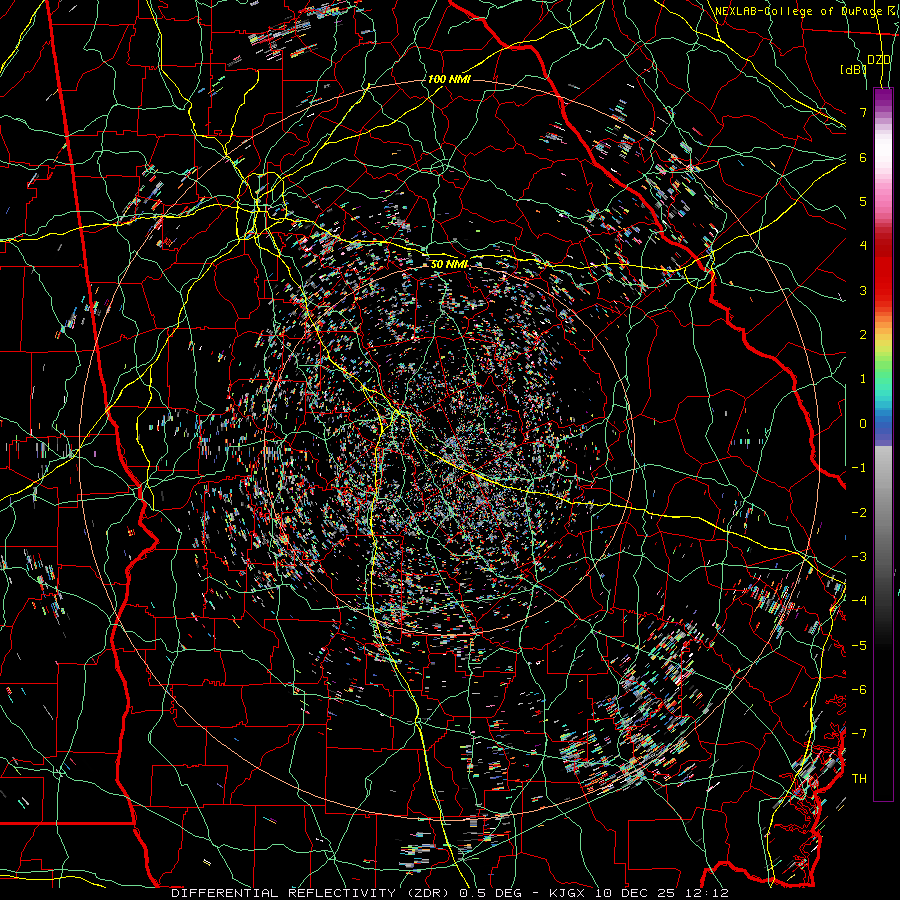Click the 10 DEC 25 12:12 timestamp
This screenshot has height=900, width=900.
(x=661, y=893)
